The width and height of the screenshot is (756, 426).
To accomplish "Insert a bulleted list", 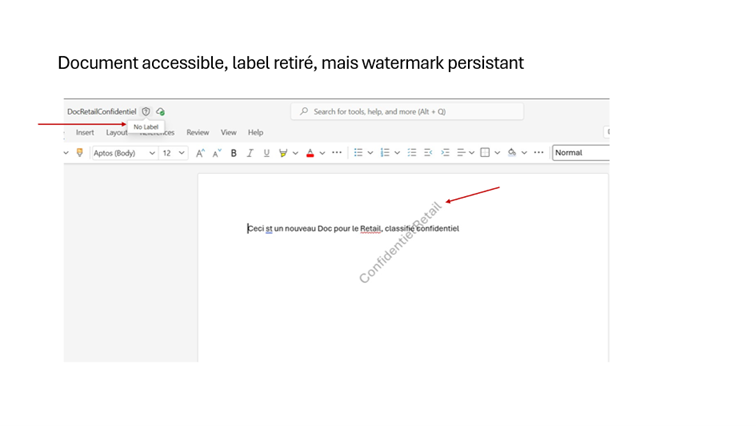I will click(x=359, y=153).
